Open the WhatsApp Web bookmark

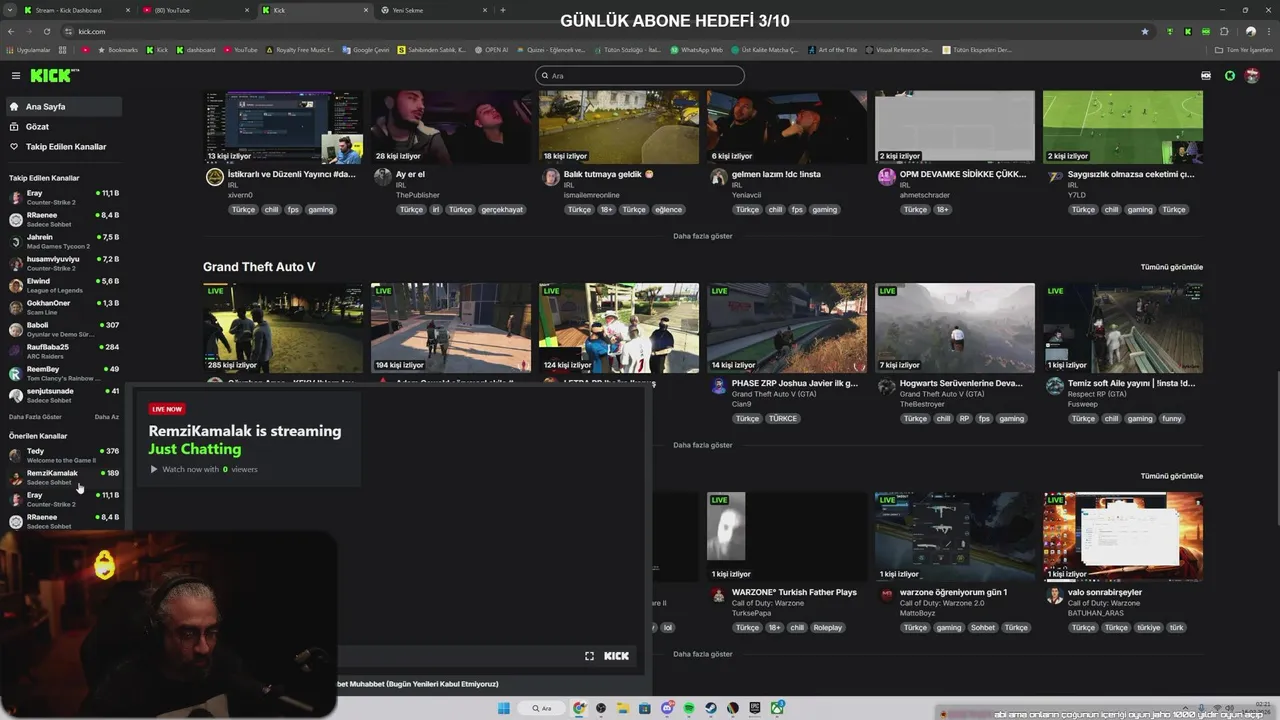click(x=696, y=50)
